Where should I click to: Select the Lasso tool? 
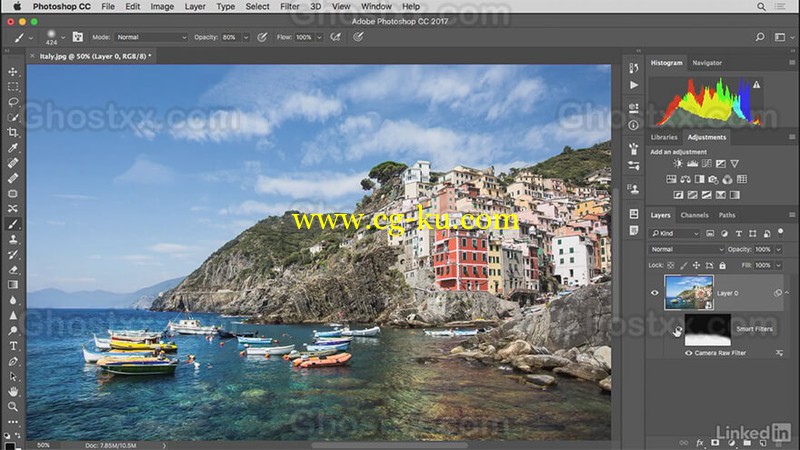point(13,102)
